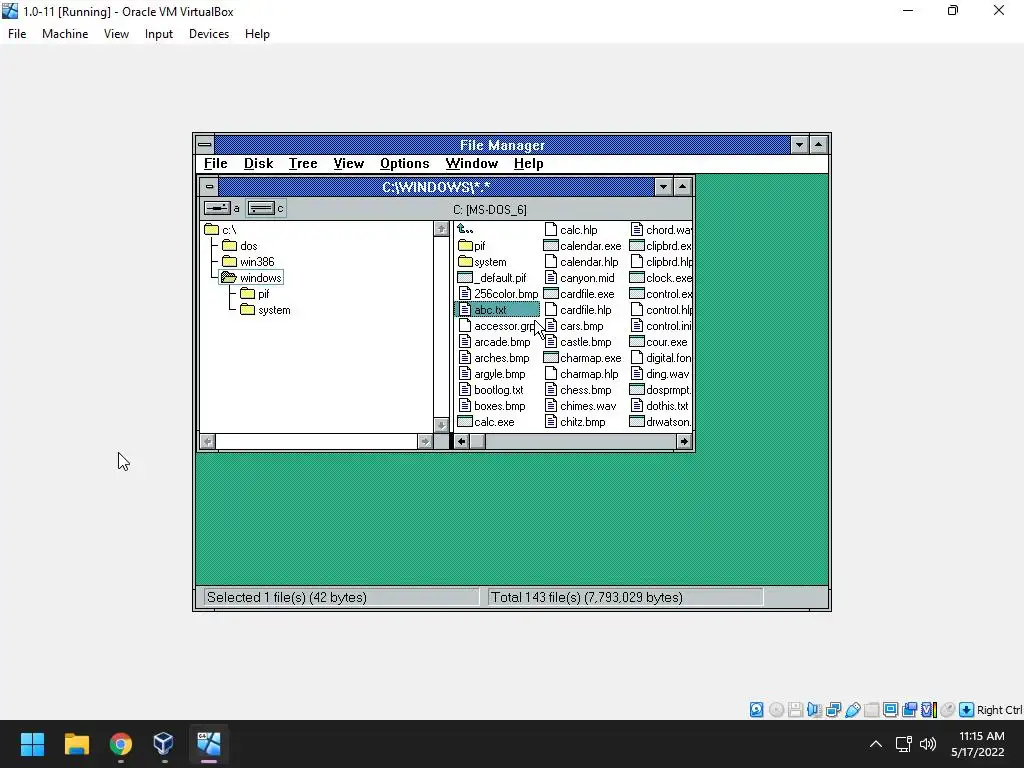Image resolution: width=1024 pixels, height=768 pixels.
Task: Select pif folder in file list
Action: [472, 246]
